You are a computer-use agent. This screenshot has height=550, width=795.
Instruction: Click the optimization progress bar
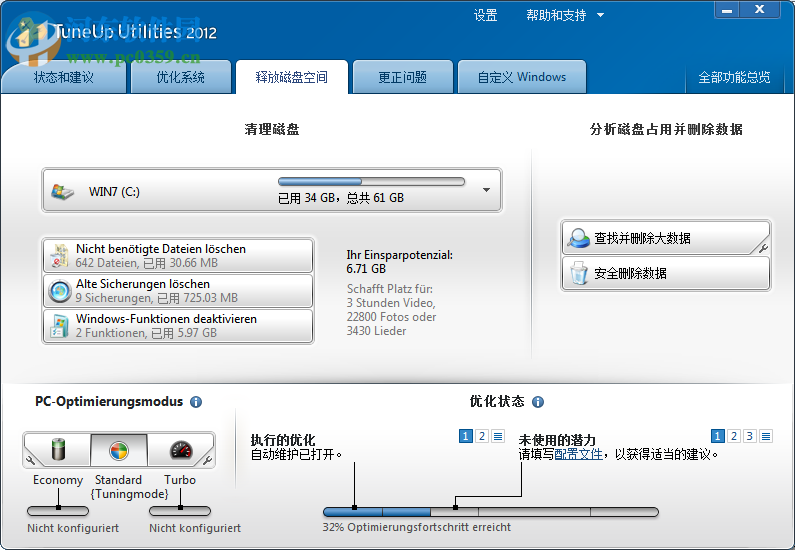click(491, 512)
